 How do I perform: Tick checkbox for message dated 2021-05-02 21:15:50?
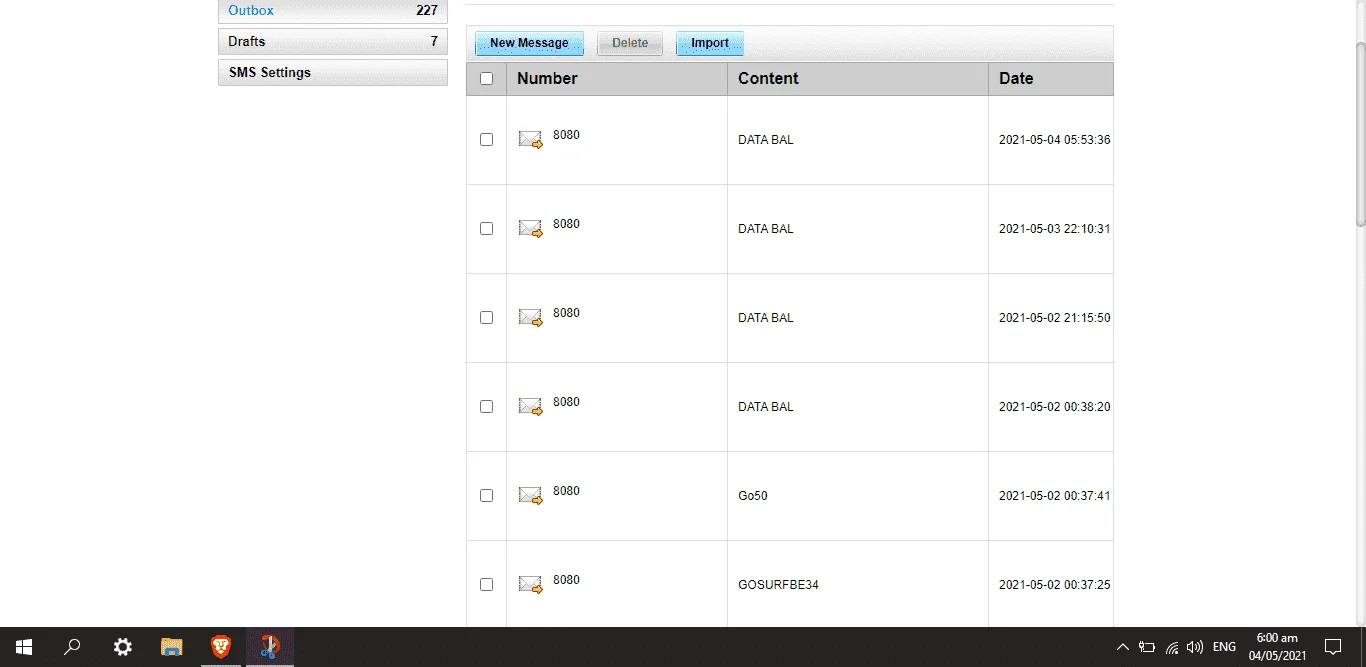[487, 318]
